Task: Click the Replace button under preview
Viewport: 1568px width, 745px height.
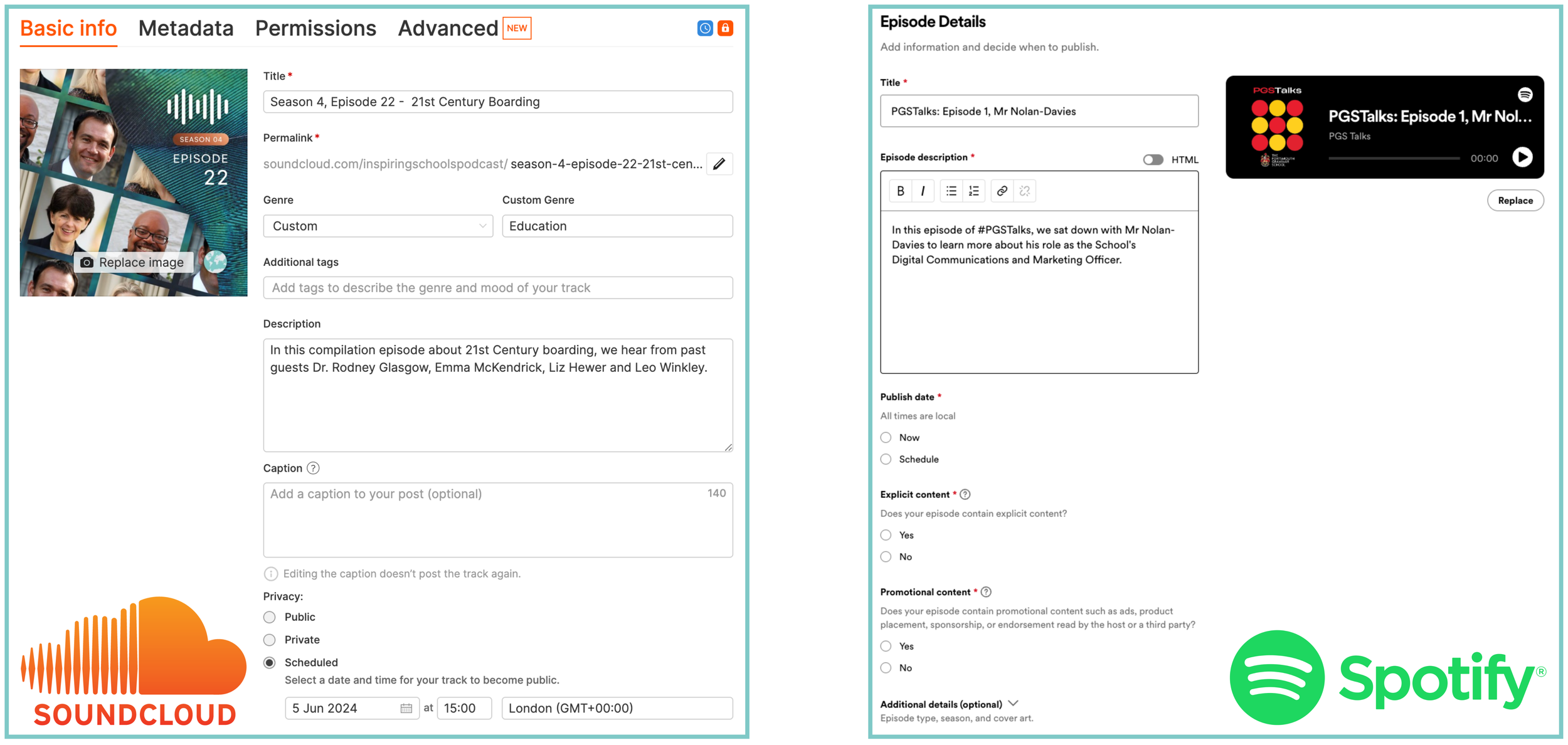Action: [x=1515, y=201]
